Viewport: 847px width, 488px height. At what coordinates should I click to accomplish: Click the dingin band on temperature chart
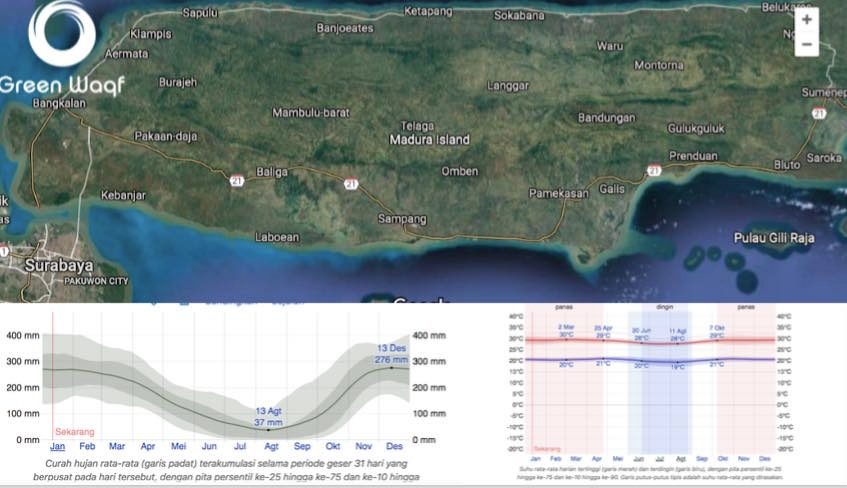pyautogui.click(x=664, y=309)
